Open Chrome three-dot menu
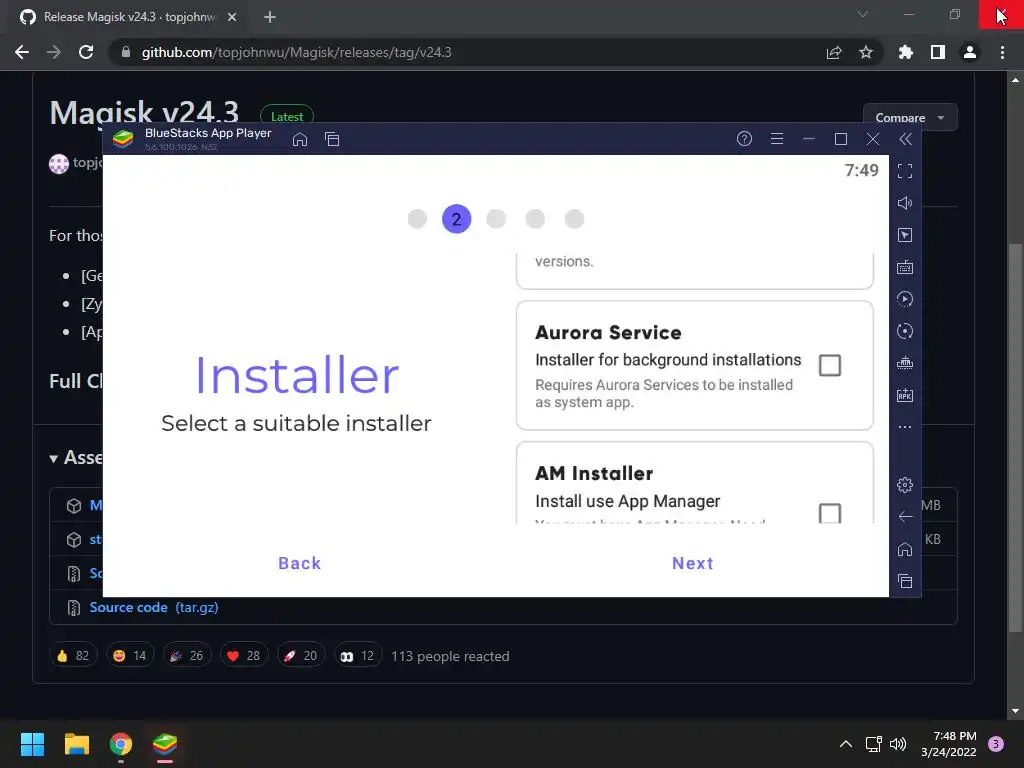The image size is (1024, 768). pyautogui.click(x=1002, y=52)
